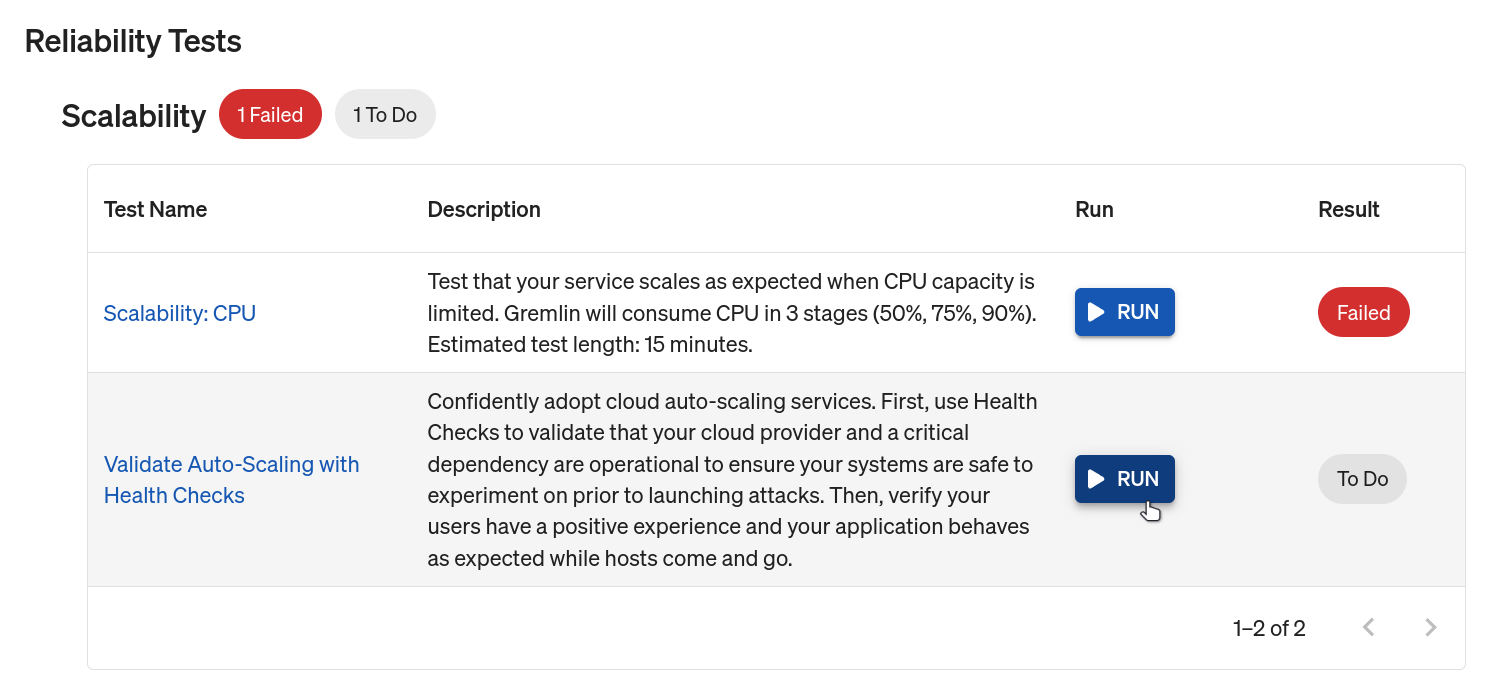Click the Failed result badge for Scalability: CPU
Screen dimensions: 1487x688
point(1364,313)
